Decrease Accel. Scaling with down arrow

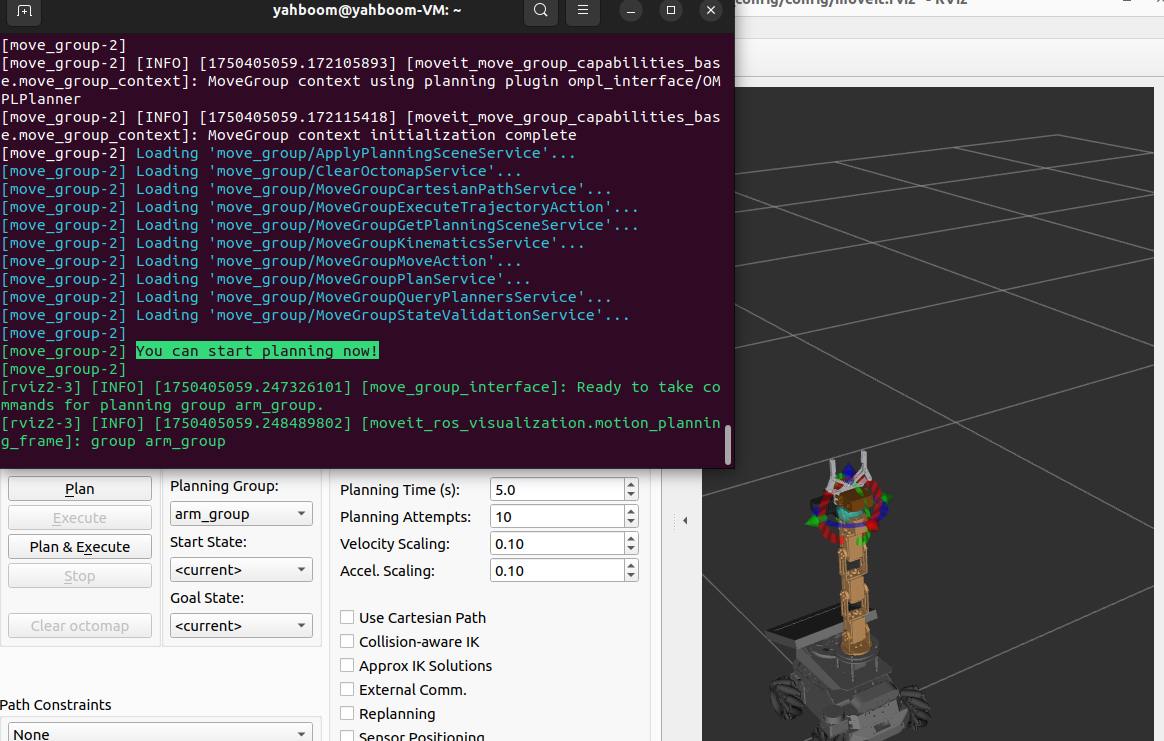point(631,575)
